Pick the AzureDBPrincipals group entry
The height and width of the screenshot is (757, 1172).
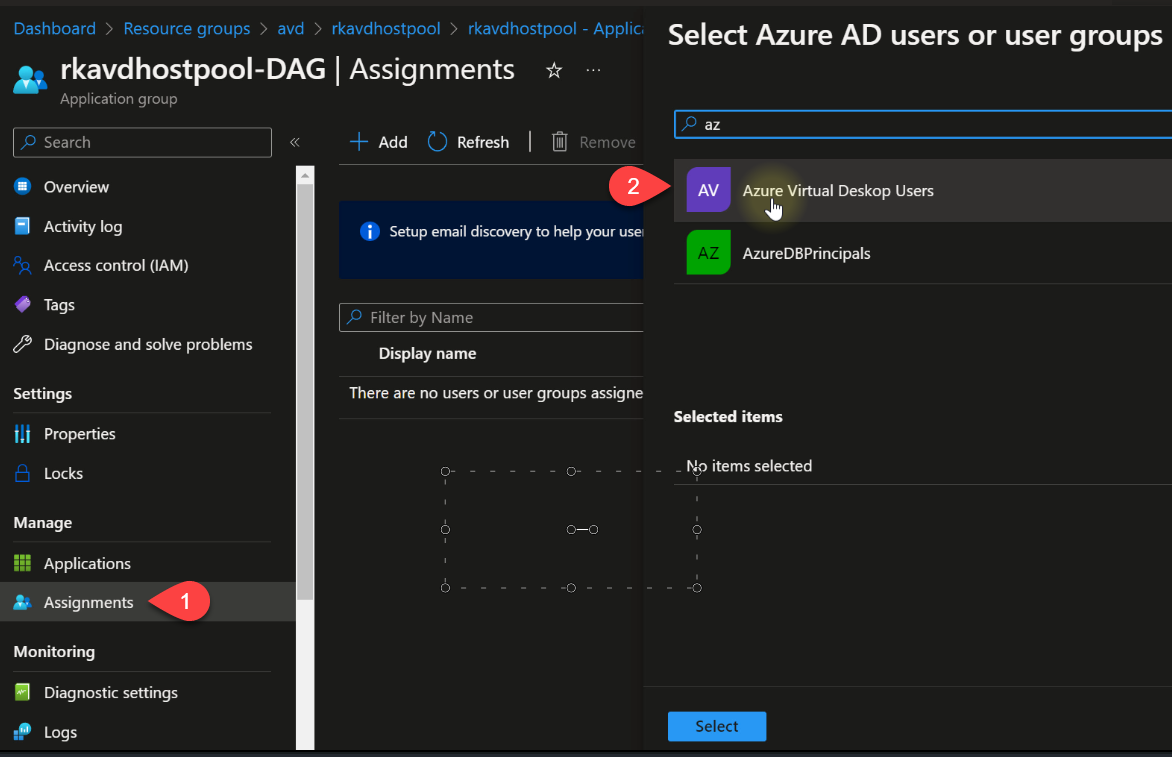tap(806, 253)
